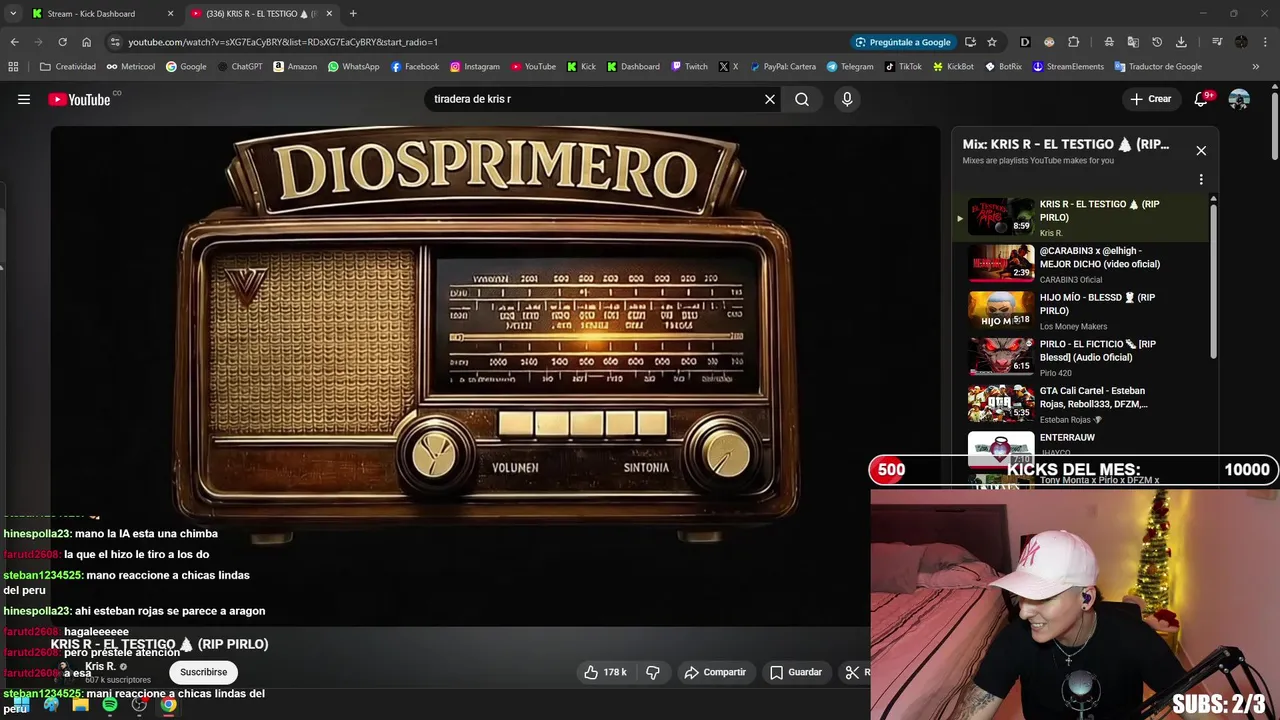The width and height of the screenshot is (1280, 720).
Task: Open the WhatsApp bookmark
Action: coord(354,67)
